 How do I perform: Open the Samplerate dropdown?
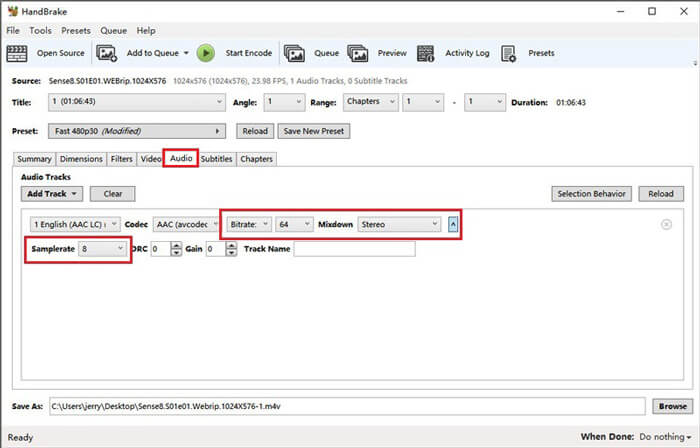click(x=103, y=249)
